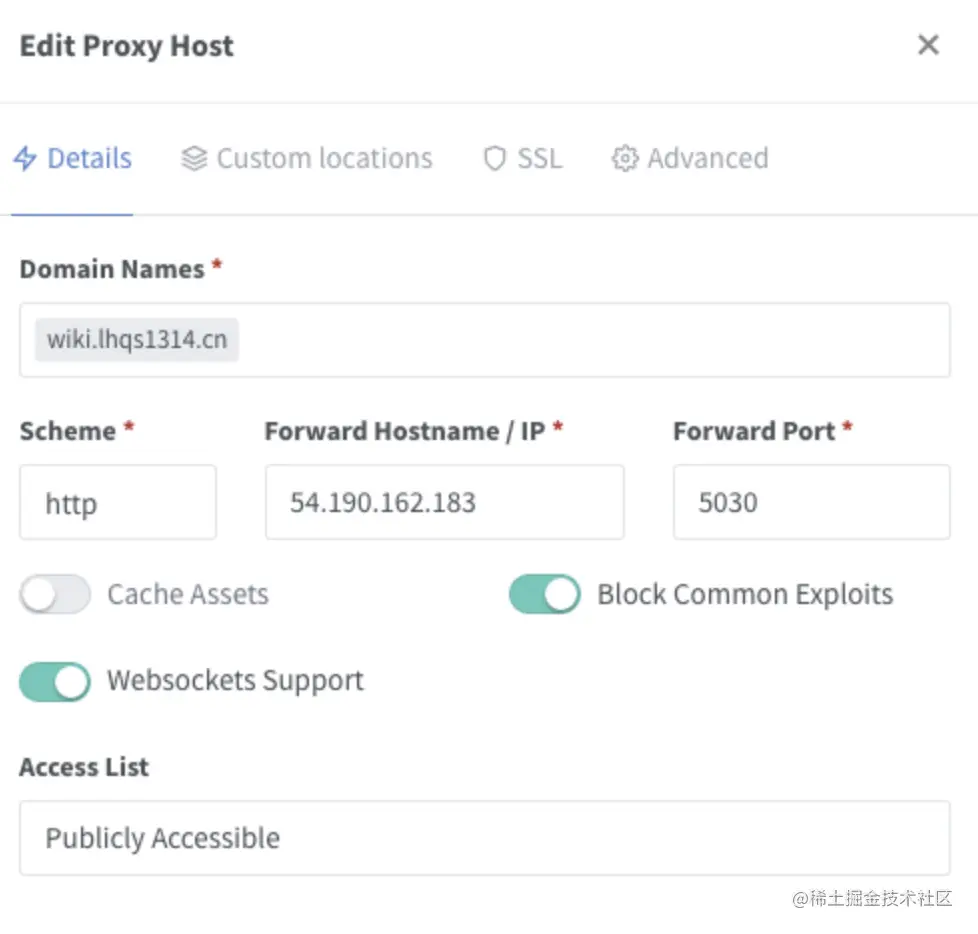Click the lightning bolt Details icon
The height and width of the screenshot is (934, 978).
(25, 159)
